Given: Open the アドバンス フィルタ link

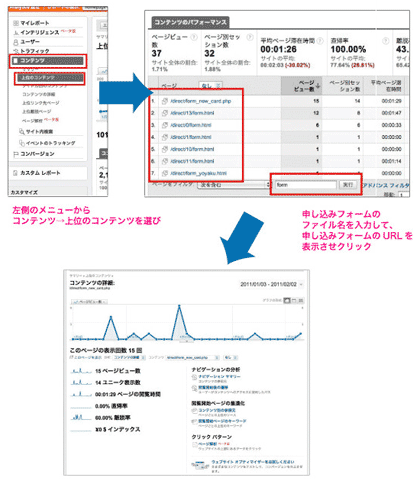Looking at the screenshot, I should pyautogui.click(x=386, y=185).
